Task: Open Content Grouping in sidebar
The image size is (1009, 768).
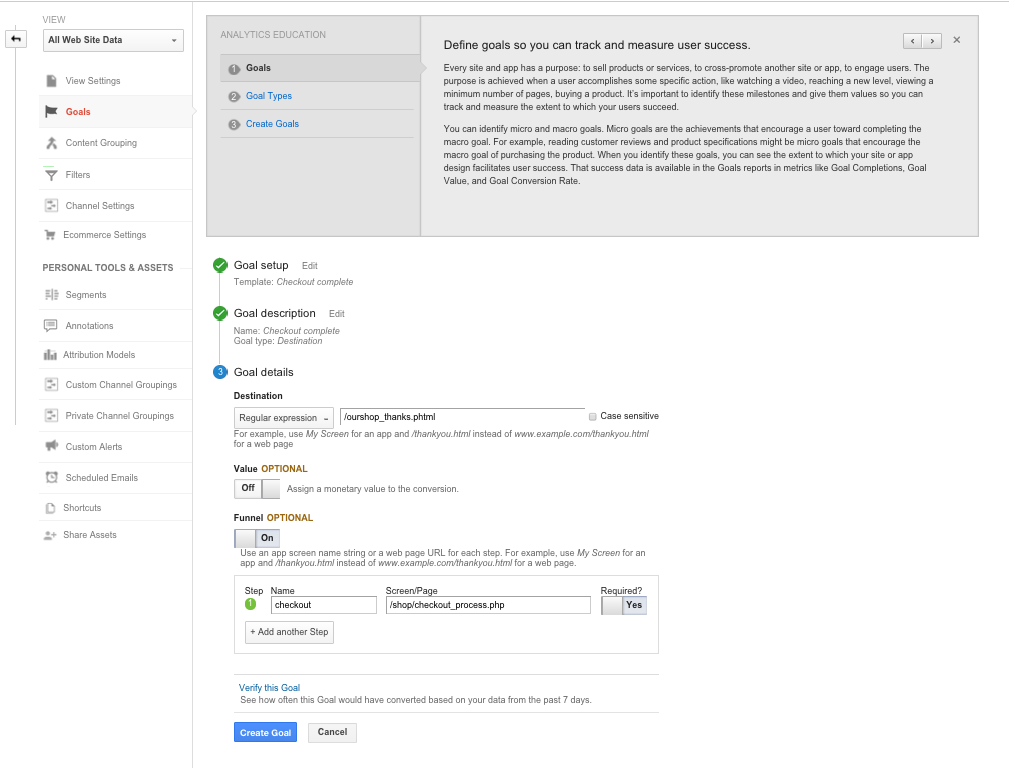Action: click(101, 143)
